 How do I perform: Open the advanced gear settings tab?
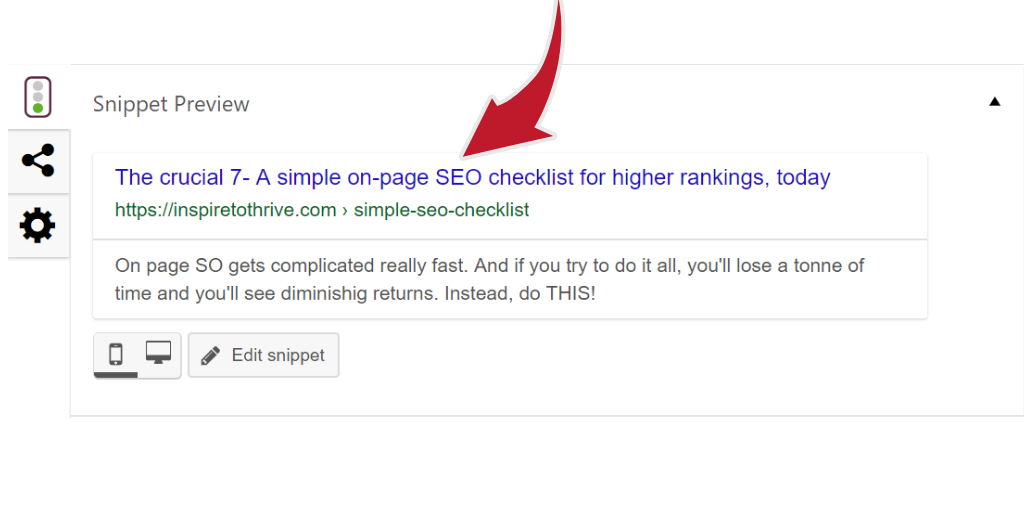[x=38, y=226]
